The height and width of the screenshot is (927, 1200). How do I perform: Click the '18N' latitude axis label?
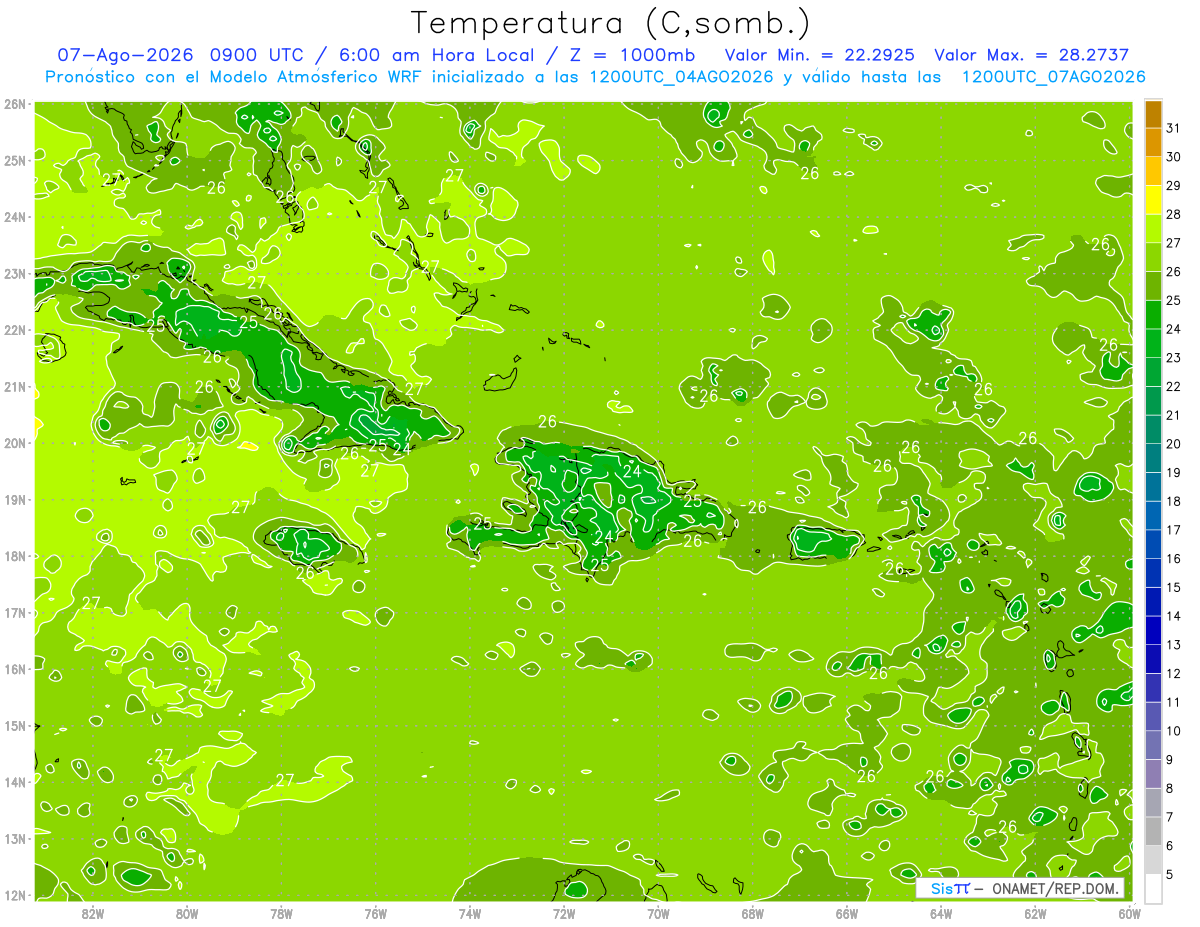pyautogui.click(x=16, y=556)
